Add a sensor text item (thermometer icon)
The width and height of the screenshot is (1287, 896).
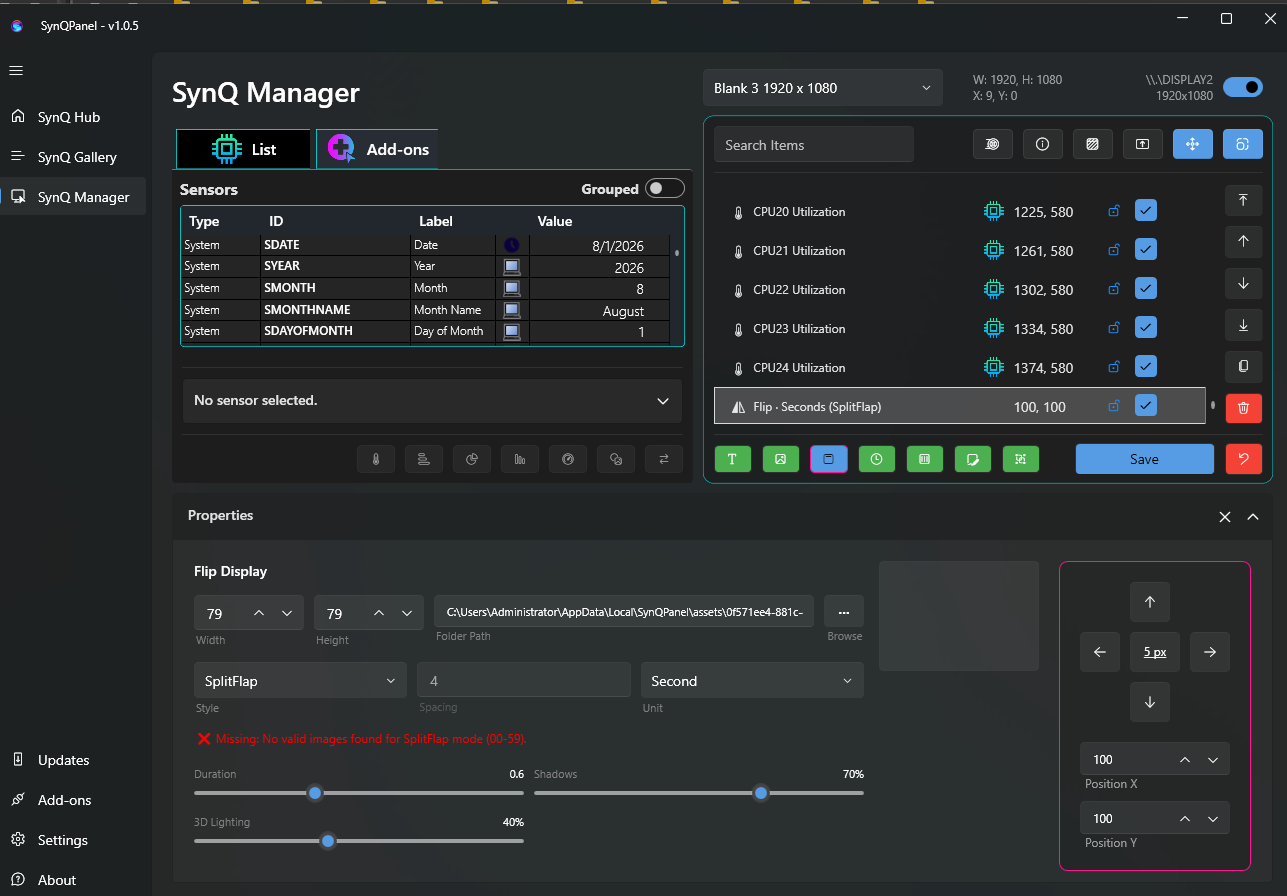376,459
